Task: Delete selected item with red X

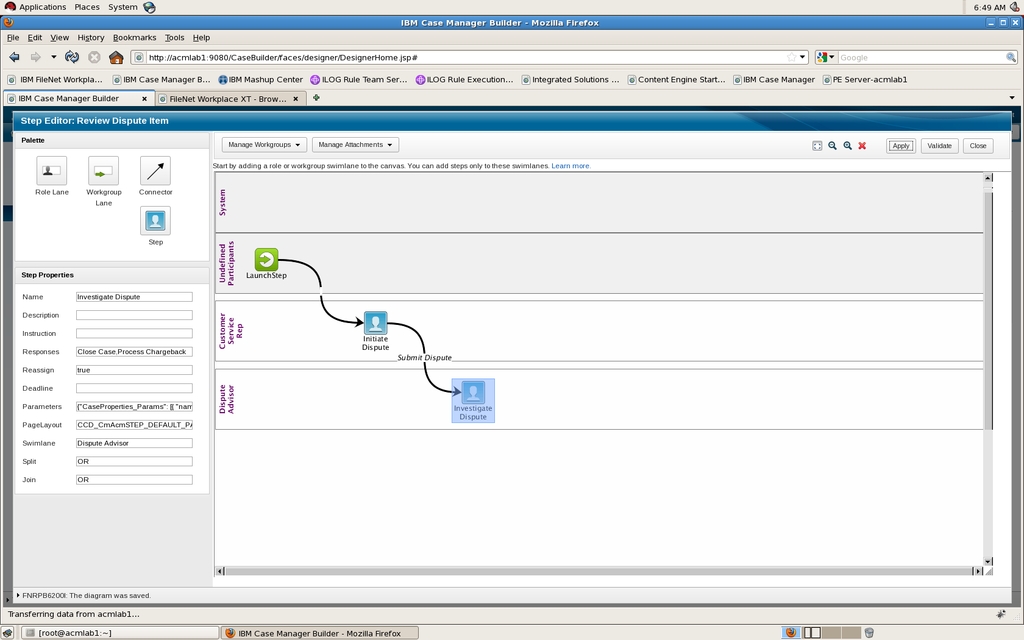Action: 862,146
